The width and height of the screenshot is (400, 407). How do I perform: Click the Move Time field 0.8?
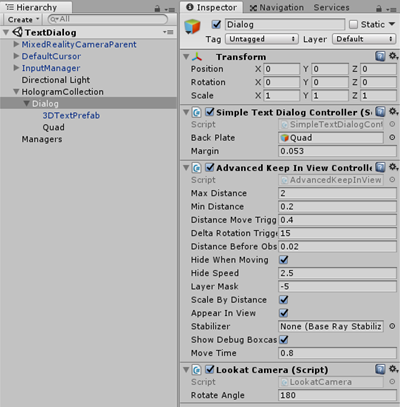click(337, 353)
